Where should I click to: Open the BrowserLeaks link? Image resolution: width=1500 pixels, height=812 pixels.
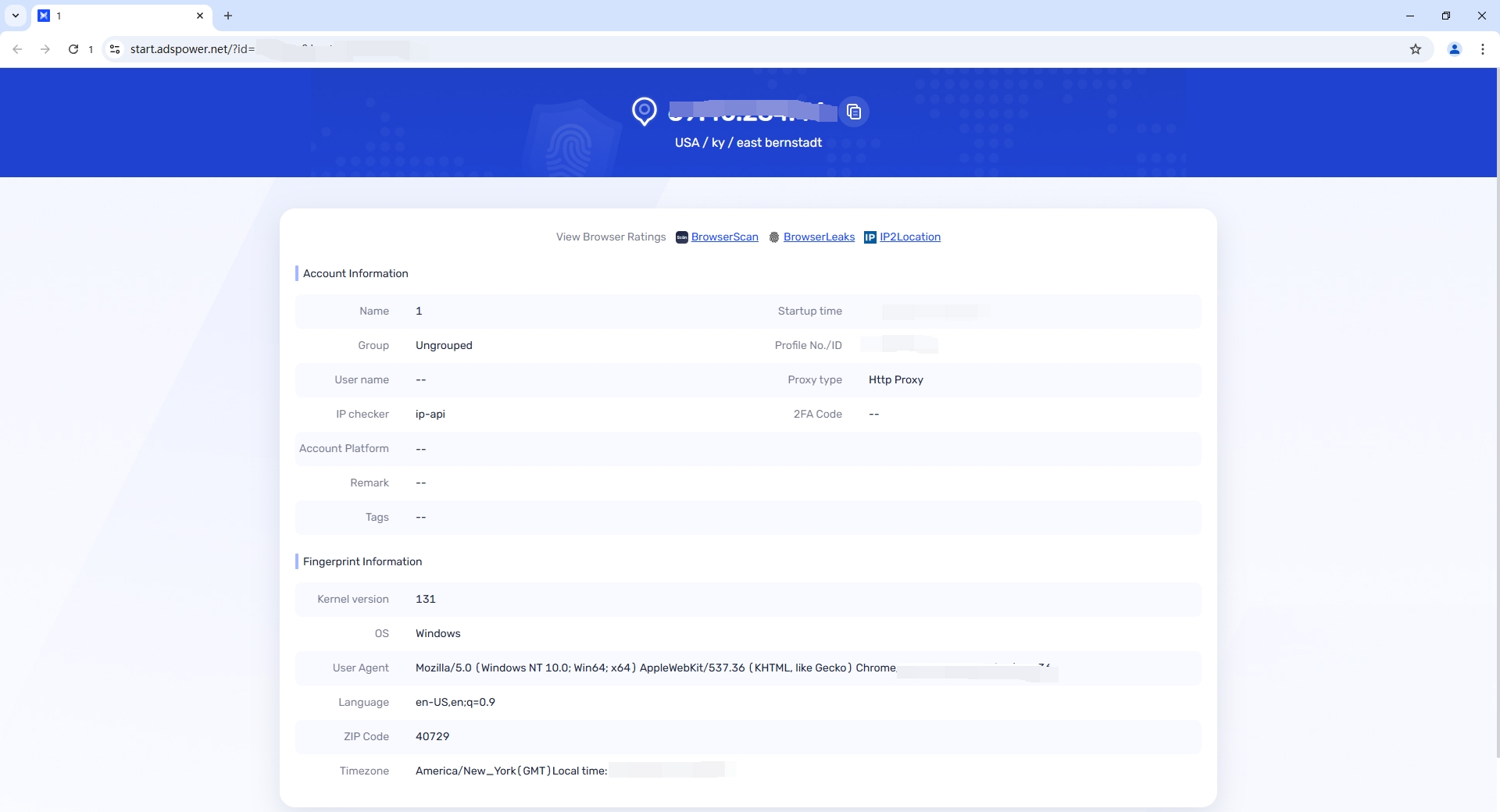click(819, 237)
